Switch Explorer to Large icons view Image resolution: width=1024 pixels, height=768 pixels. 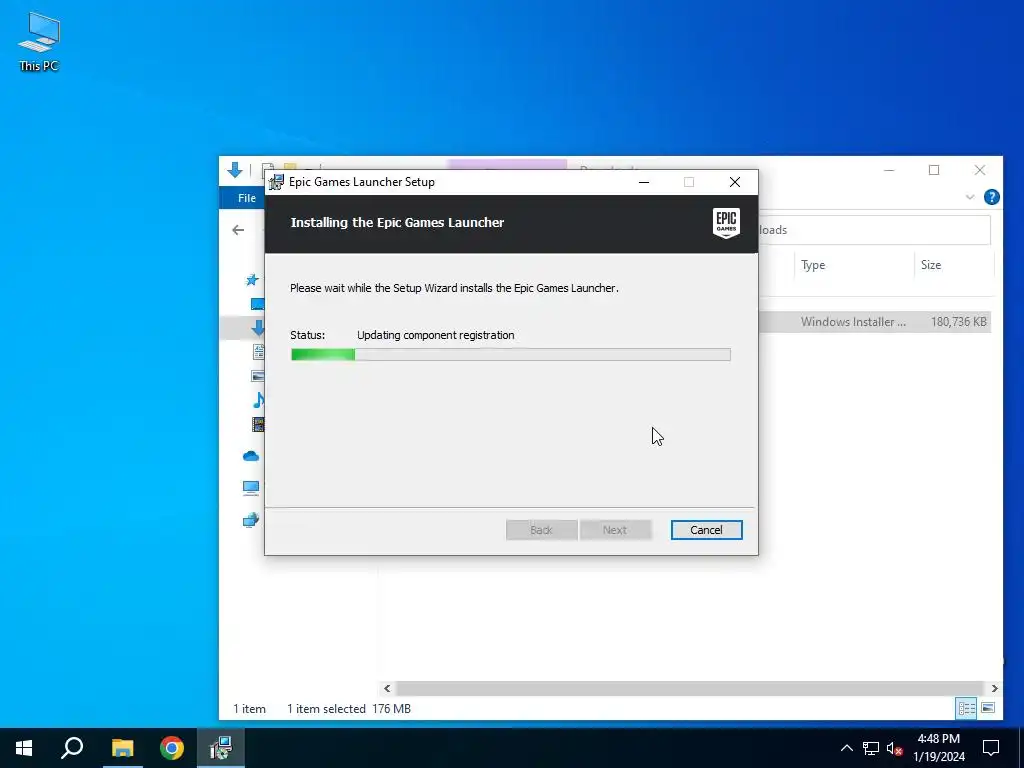tap(988, 709)
